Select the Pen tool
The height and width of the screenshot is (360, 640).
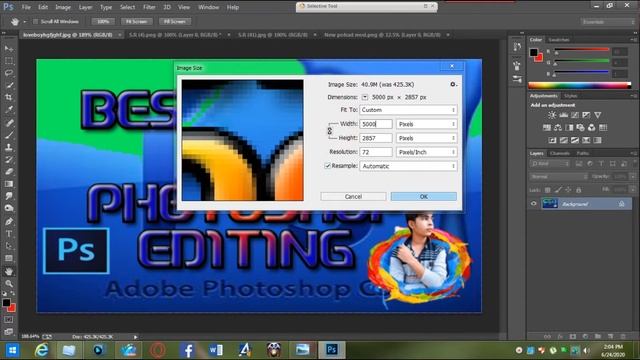click(x=9, y=222)
